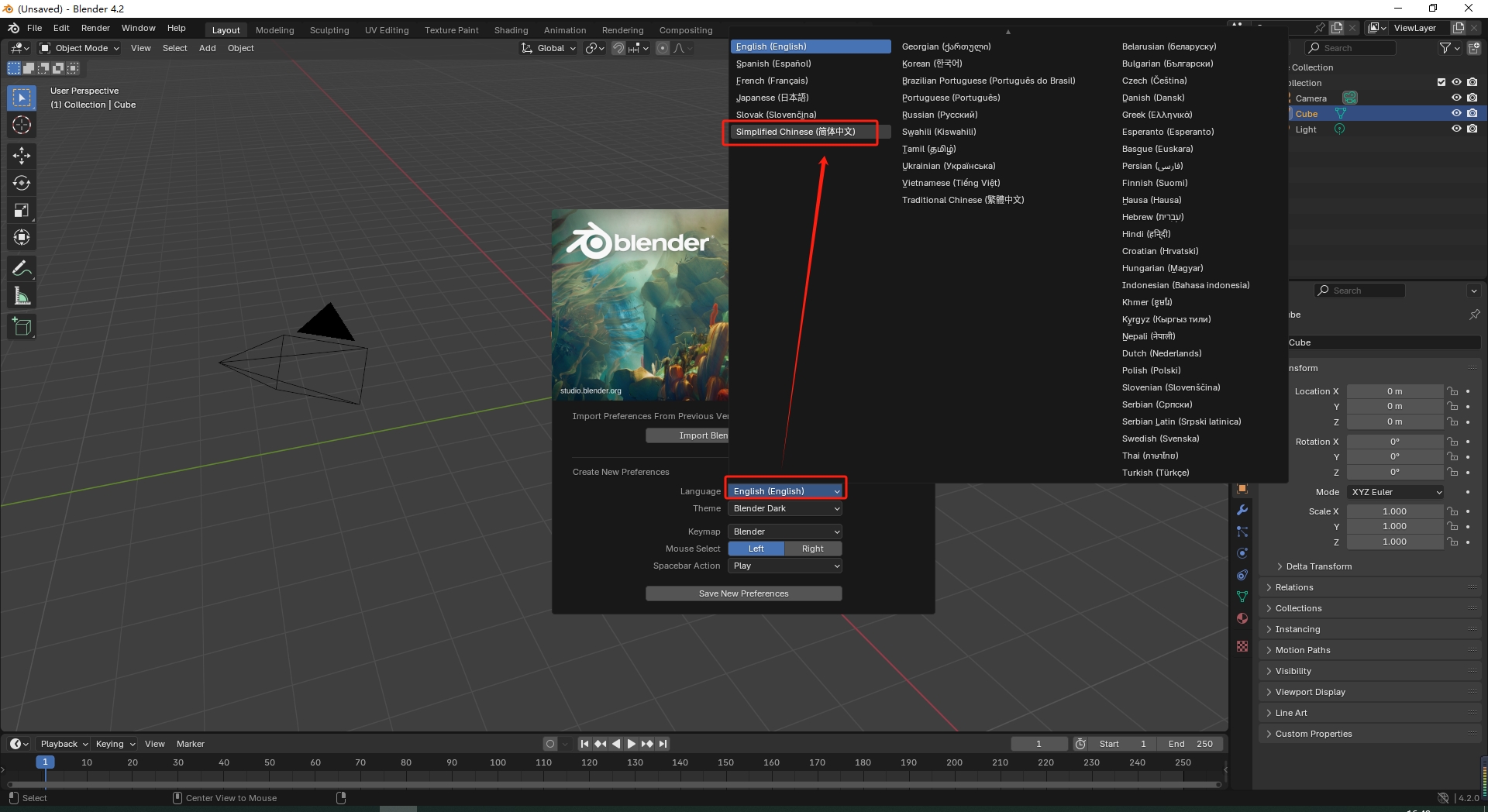Select the Annotate tool
The width and height of the screenshot is (1488, 812).
pos(21,267)
